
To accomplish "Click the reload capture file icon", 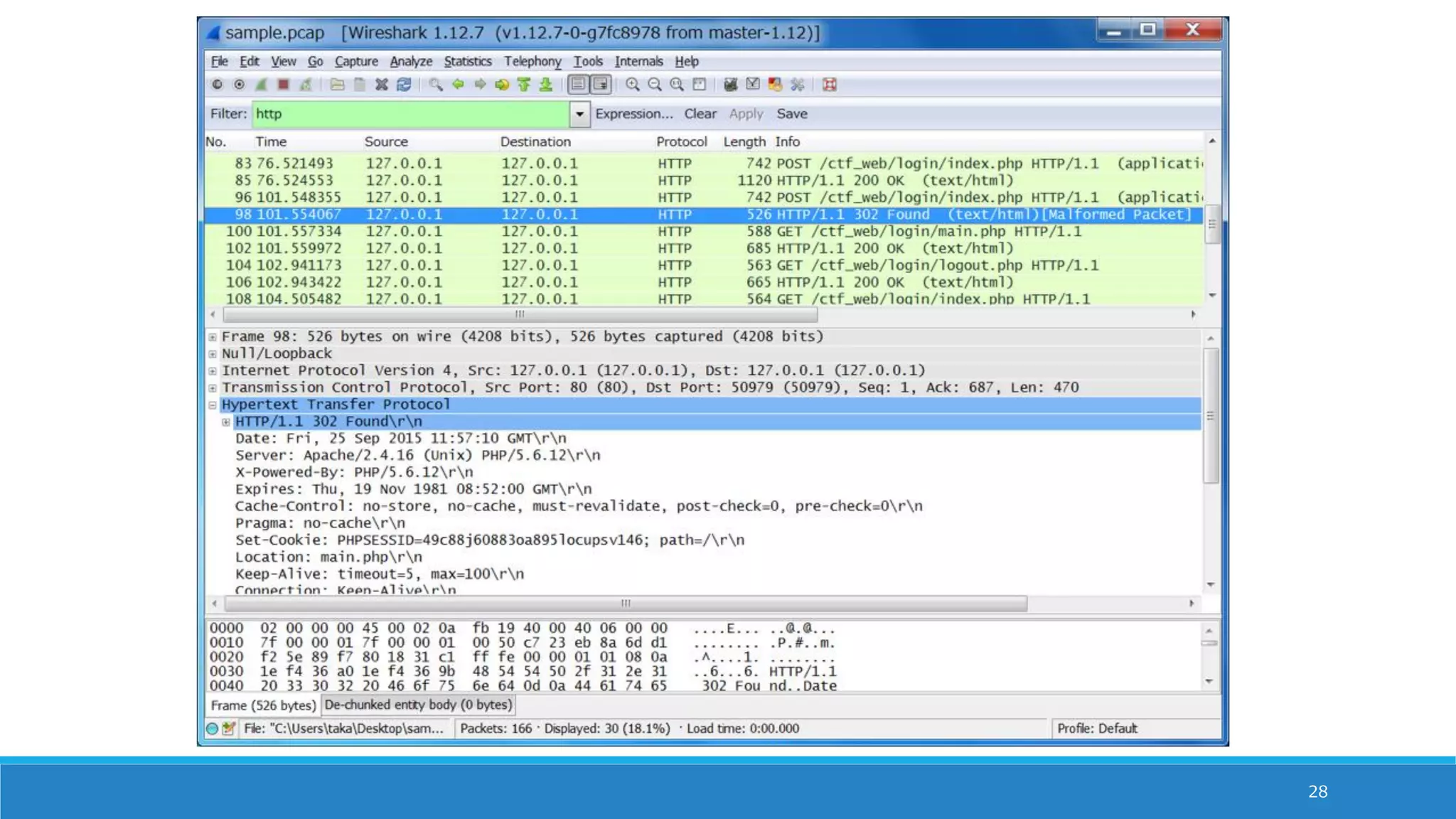I will point(404,85).
